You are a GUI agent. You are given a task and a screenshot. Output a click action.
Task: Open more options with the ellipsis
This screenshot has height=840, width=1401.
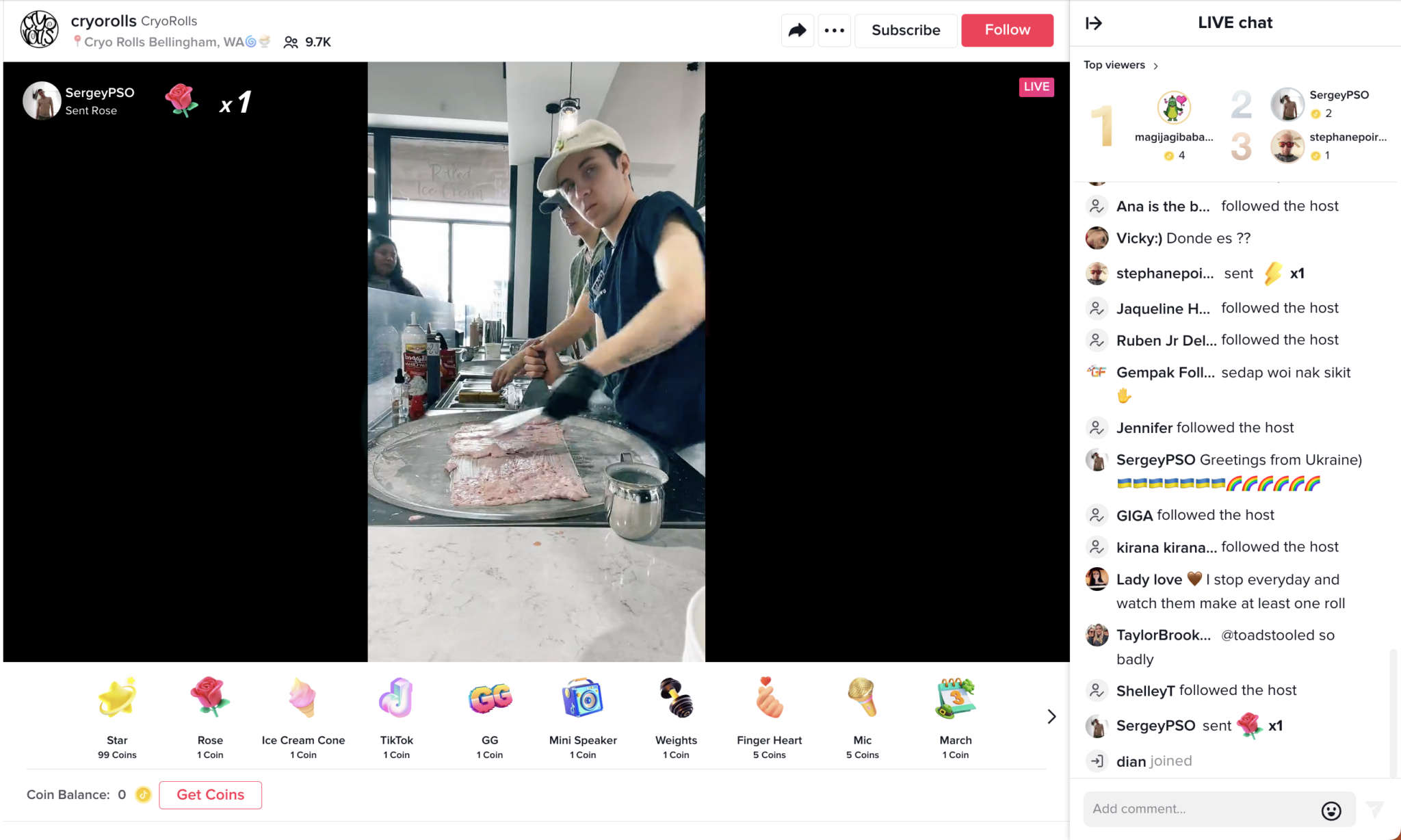(x=833, y=30)
